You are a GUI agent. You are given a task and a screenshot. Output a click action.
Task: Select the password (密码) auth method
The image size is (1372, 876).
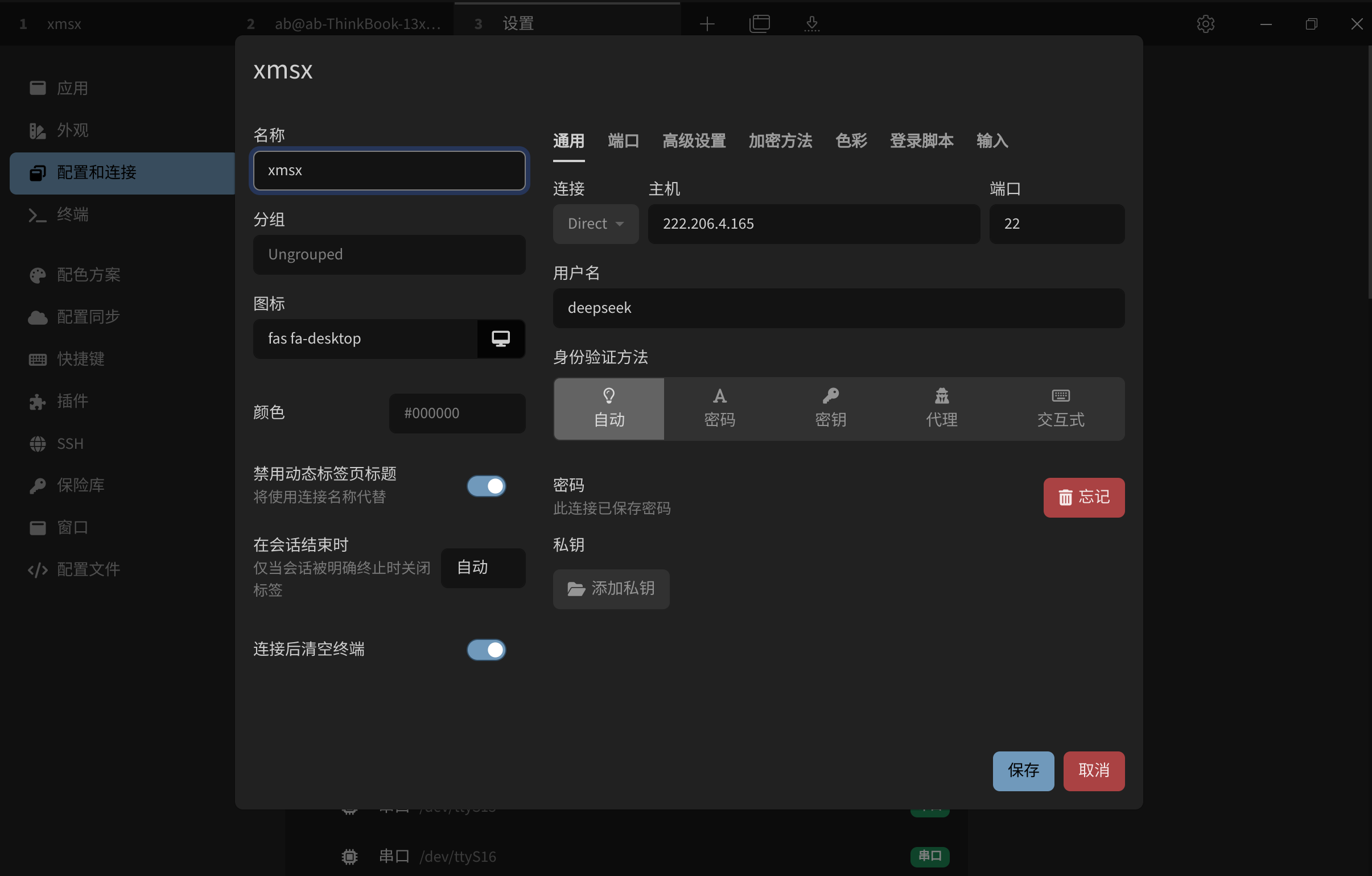[x=719, y=408]
